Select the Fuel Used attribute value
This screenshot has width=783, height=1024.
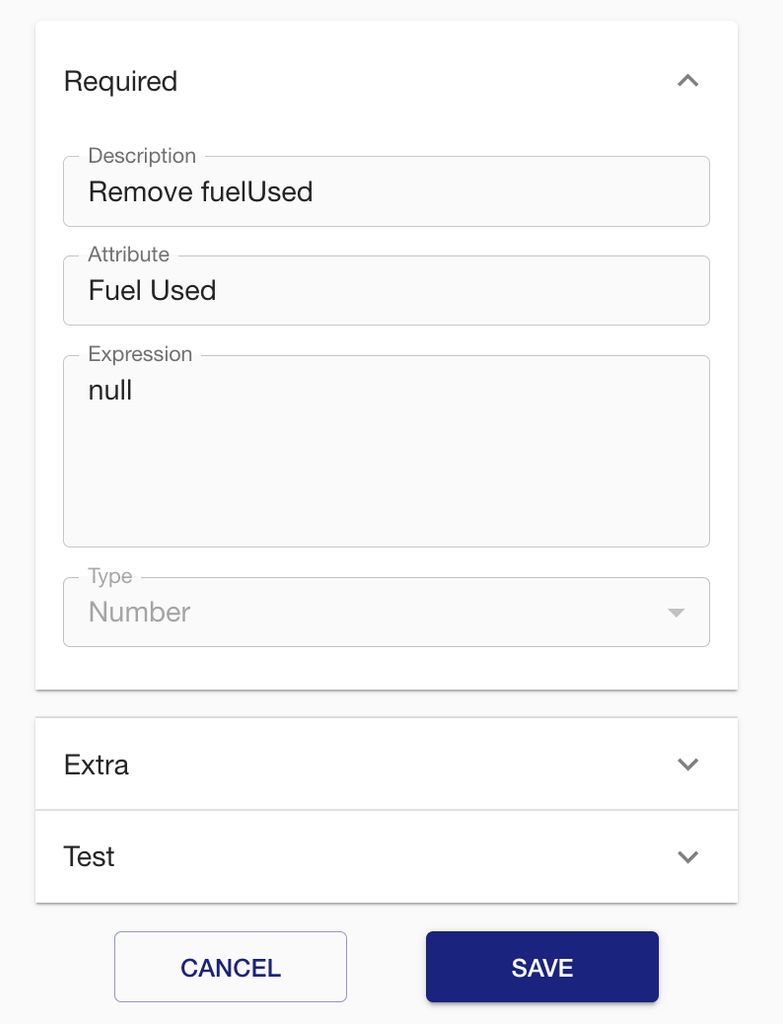150,290
